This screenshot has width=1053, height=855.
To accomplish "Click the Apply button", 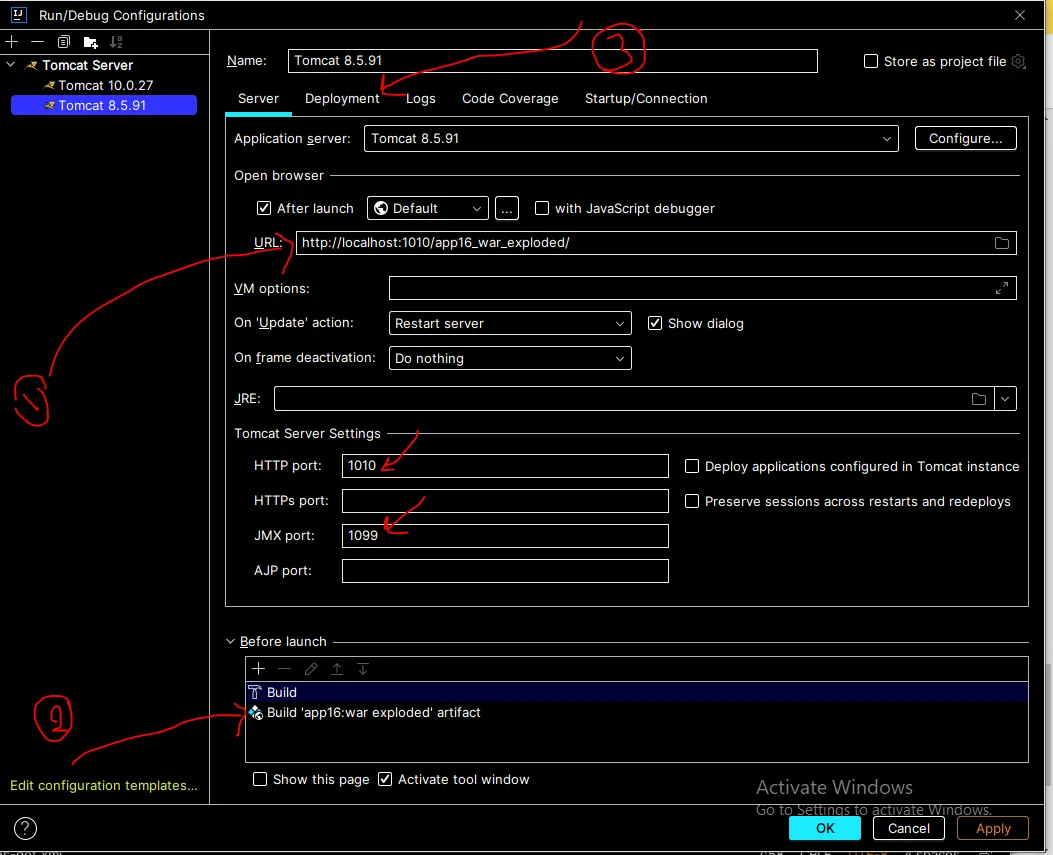I will (993, 828).
